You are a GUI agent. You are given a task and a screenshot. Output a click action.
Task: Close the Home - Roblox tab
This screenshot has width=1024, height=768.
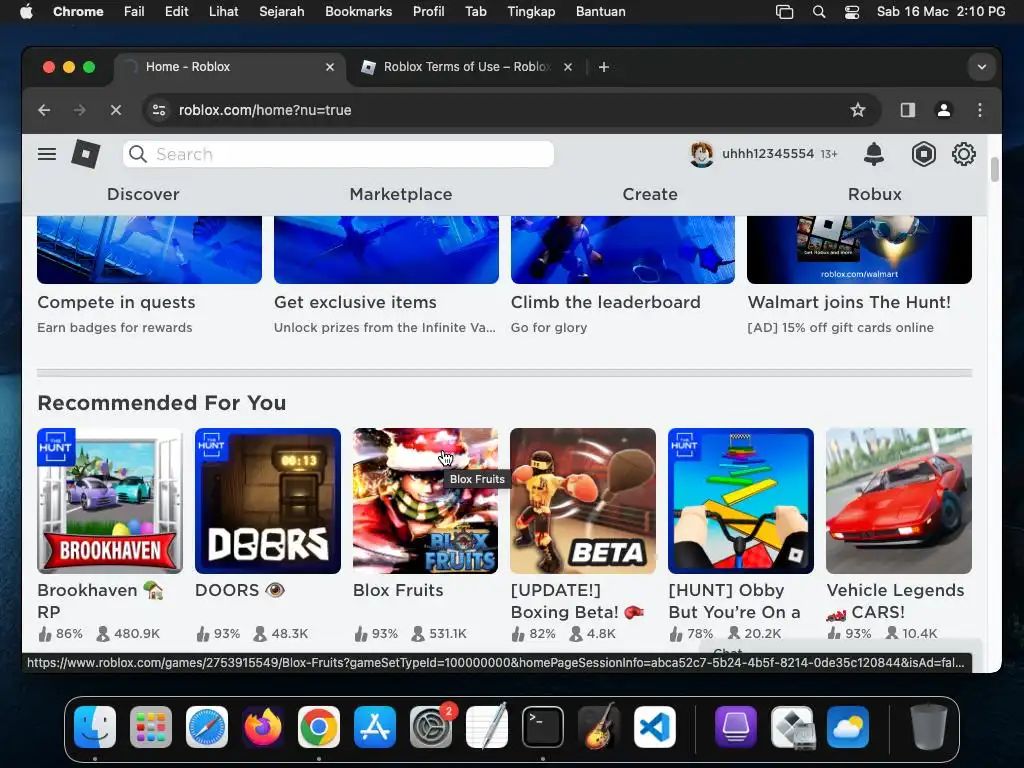[330, 67]
